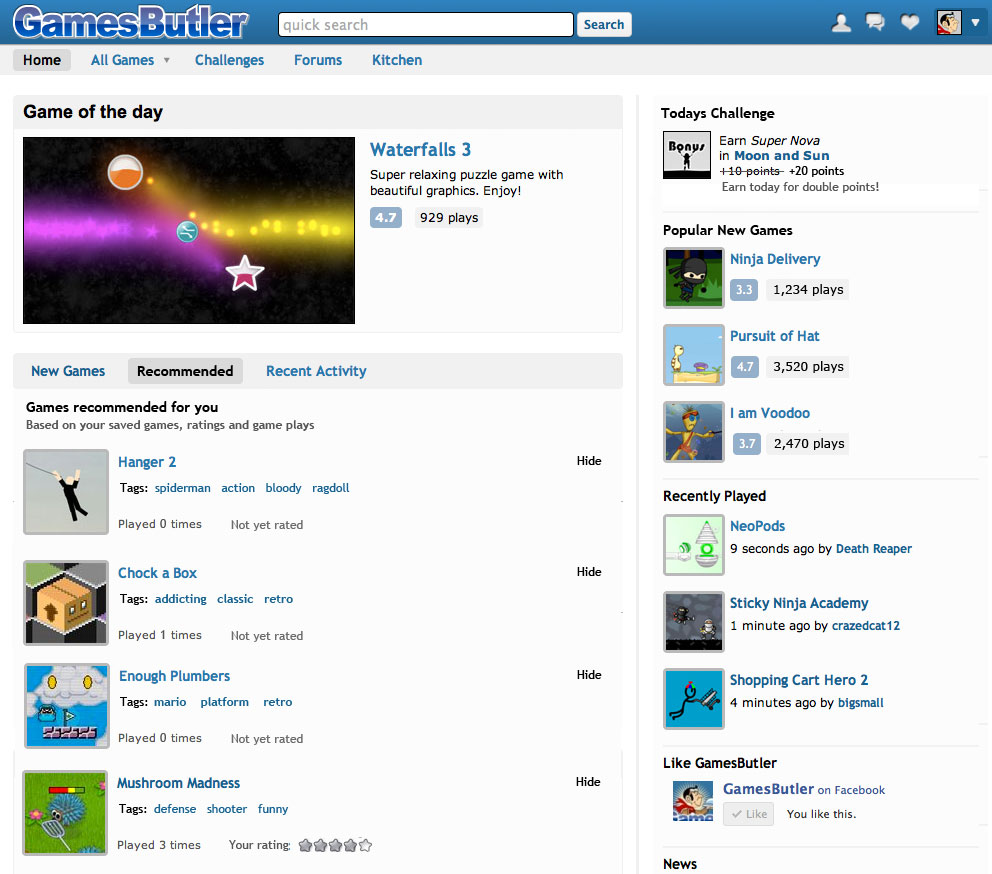Switch to the New Games tab
The height and width of the screenshot is (874, 992).
[68, 371]
